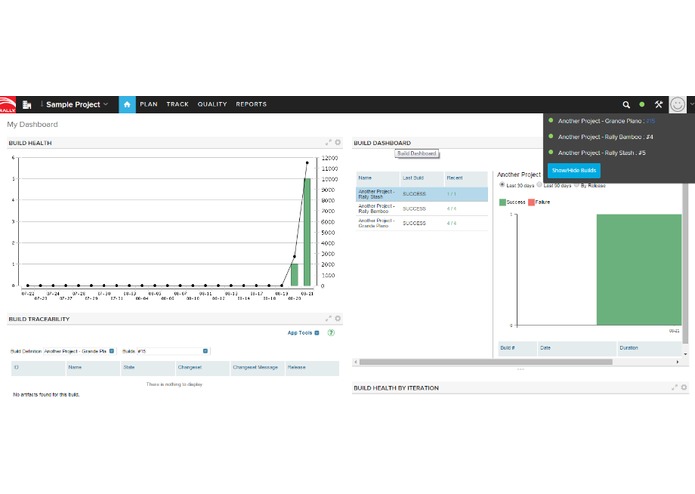Open Another Project - Rally Bamboo #4 notification
695x494 pixels.
click(605, 137)
